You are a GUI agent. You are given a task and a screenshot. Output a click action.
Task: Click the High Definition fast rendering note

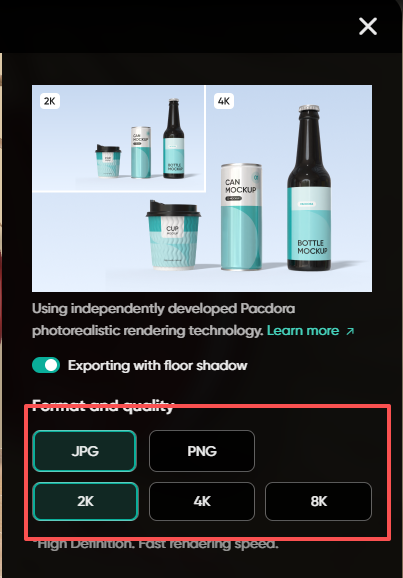[x=156, y=544]
